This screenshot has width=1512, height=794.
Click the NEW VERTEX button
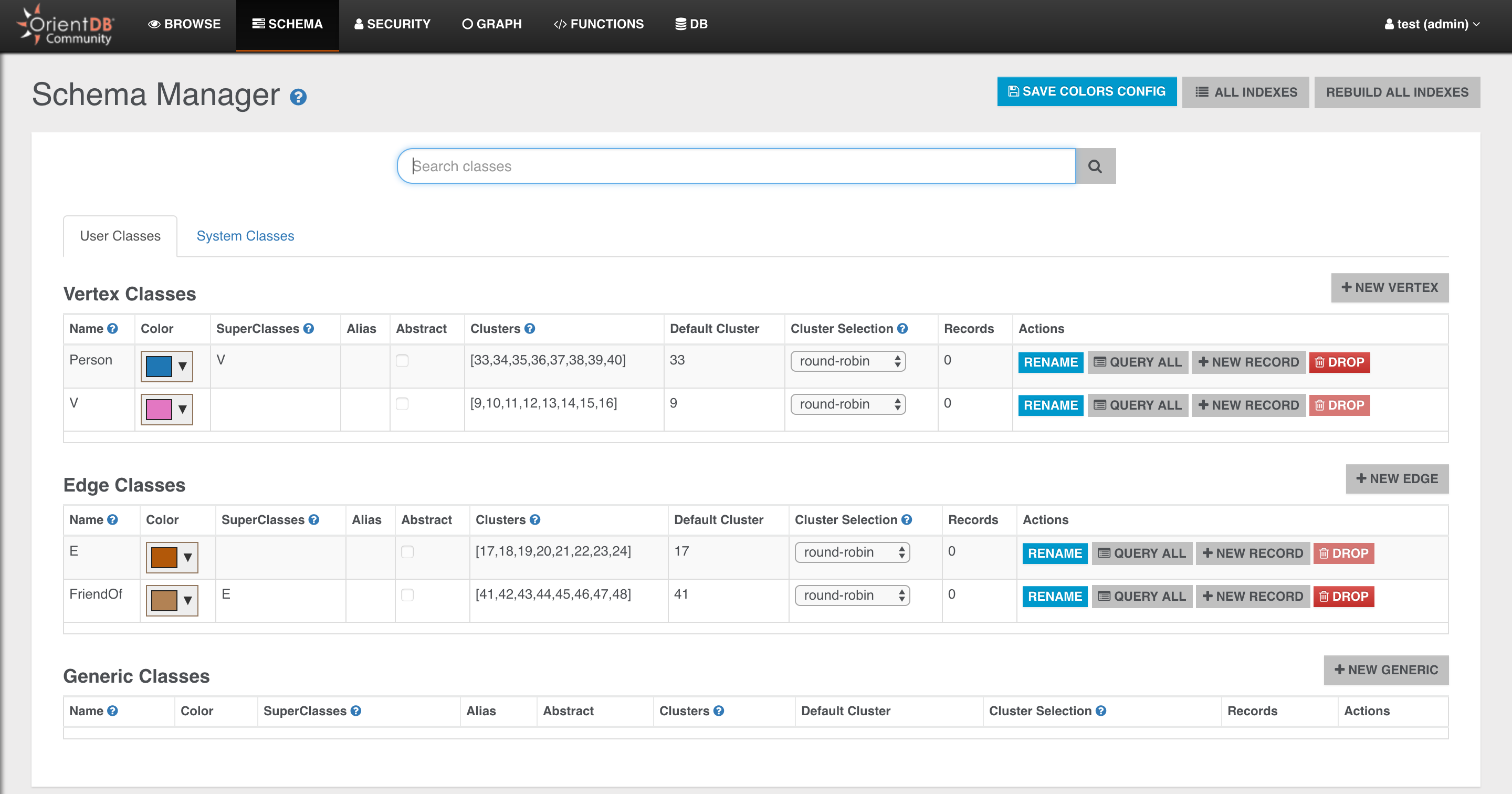click(x=1389, y=288)
